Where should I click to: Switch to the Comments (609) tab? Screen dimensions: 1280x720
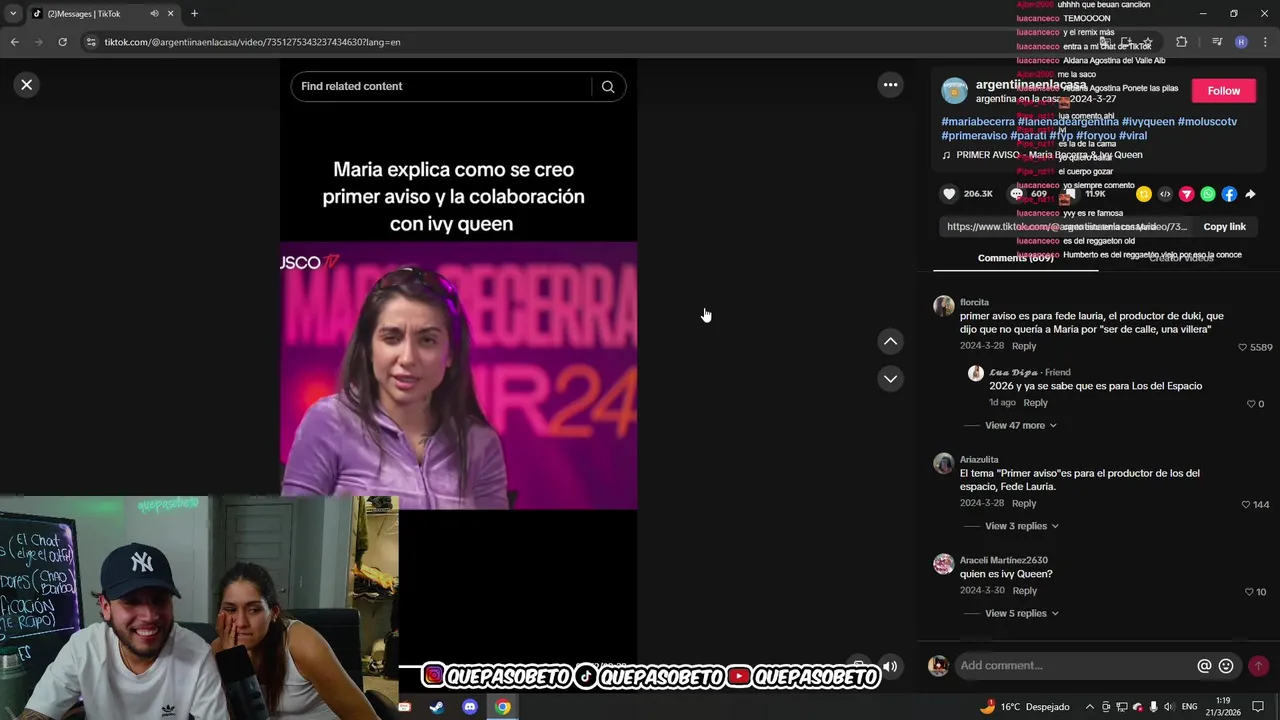(x=1015, y=258)
